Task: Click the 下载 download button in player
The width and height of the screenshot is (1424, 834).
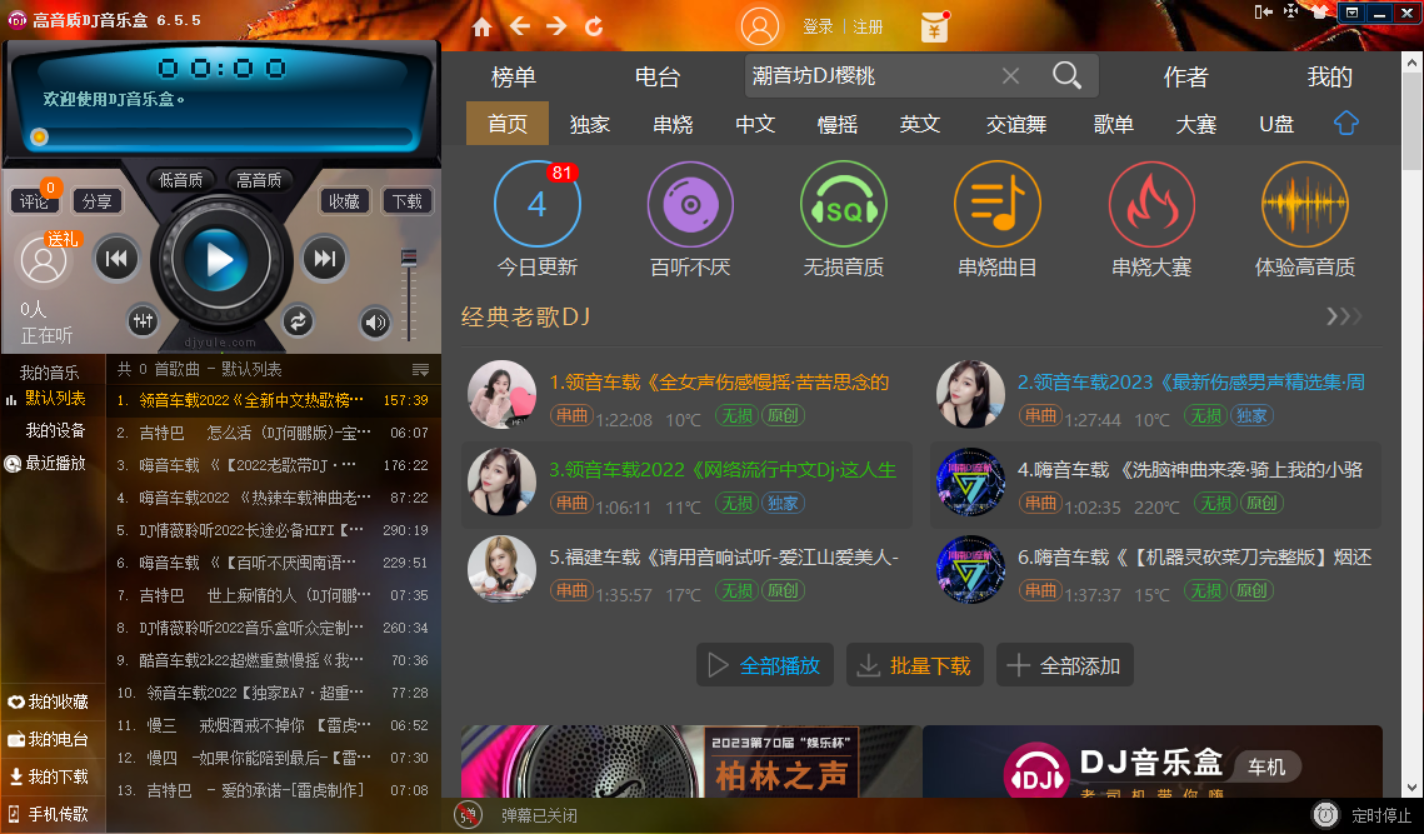Action: [407, 201]
